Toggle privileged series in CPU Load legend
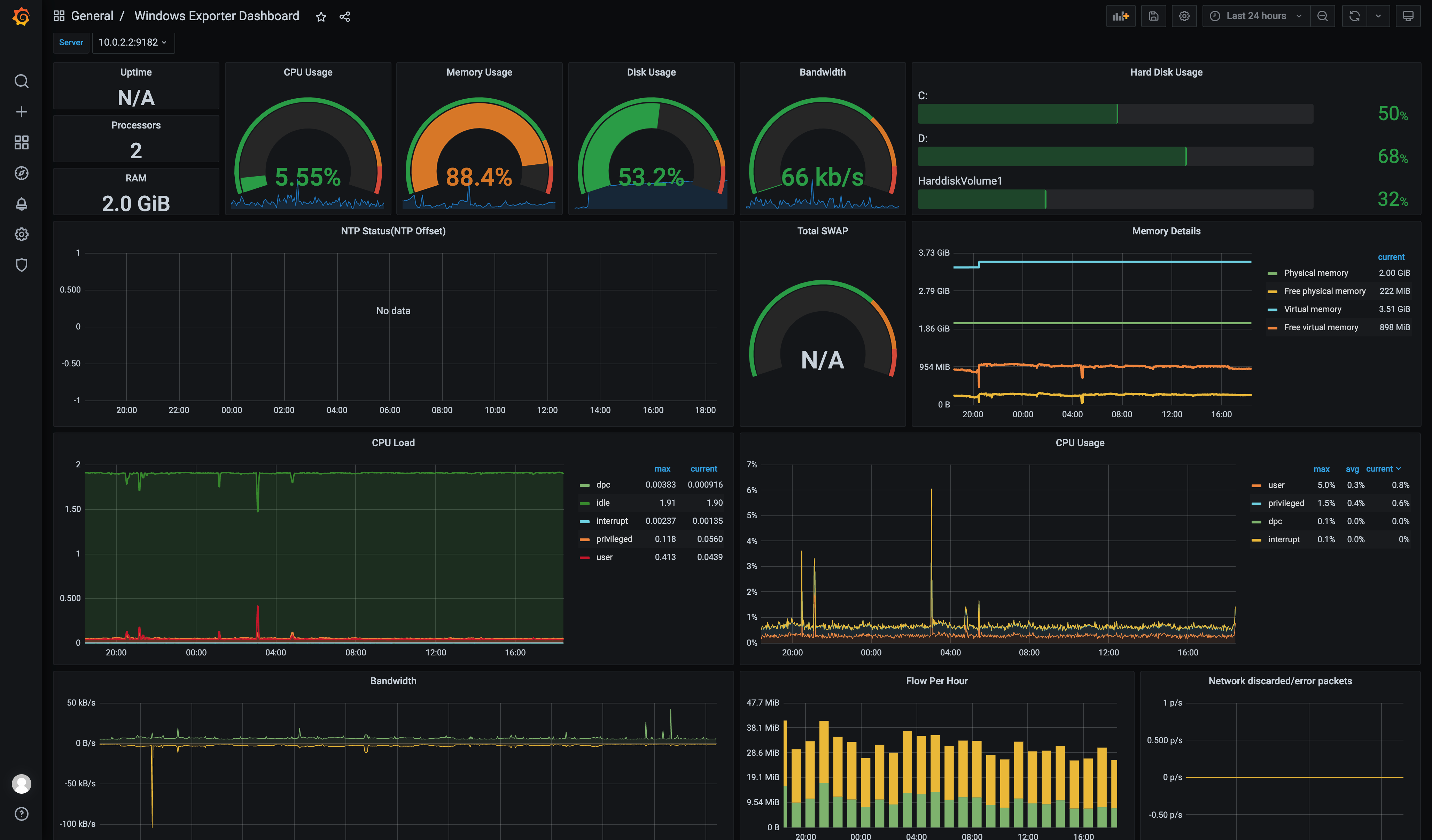The height and width of the screenshot is (840, 1432). pos(614,539)
